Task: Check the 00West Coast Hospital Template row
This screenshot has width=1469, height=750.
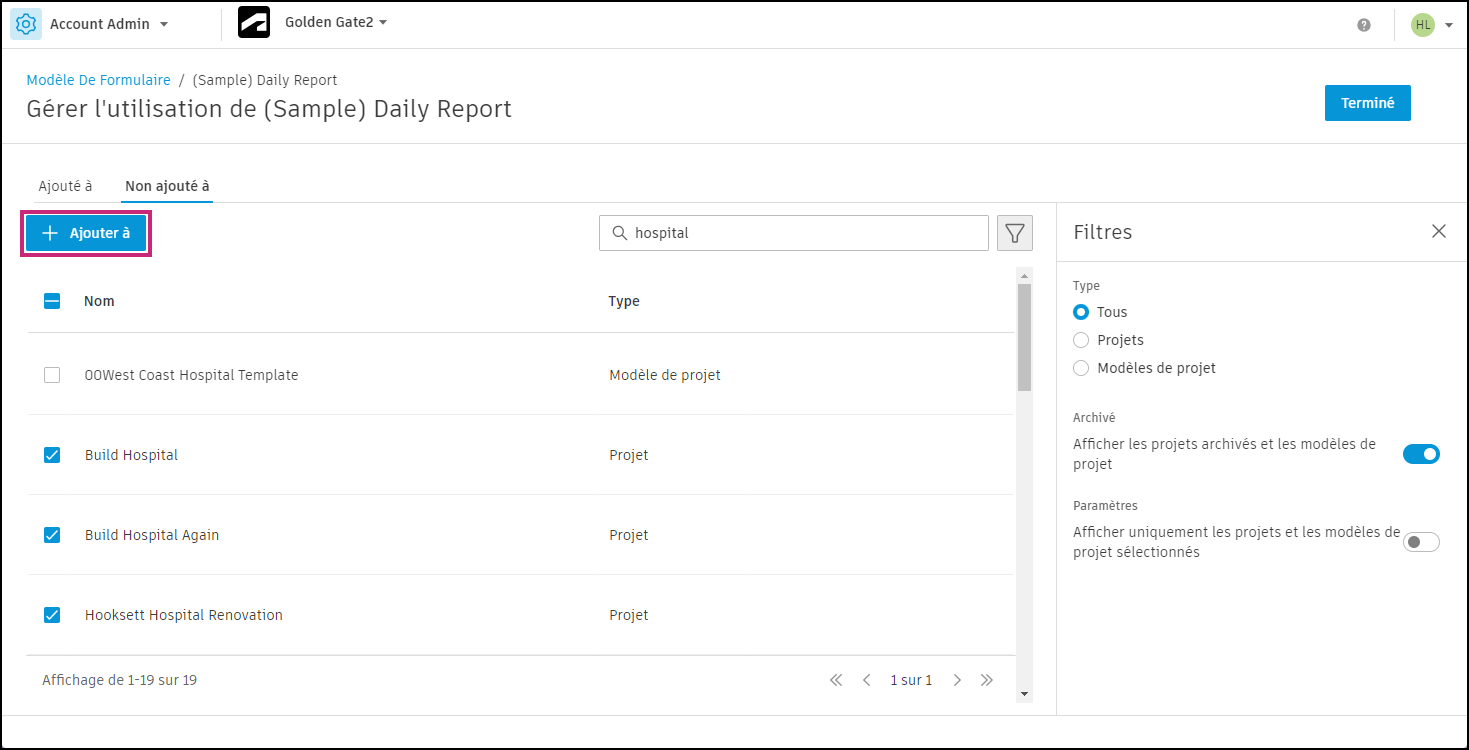Action: 52,375
